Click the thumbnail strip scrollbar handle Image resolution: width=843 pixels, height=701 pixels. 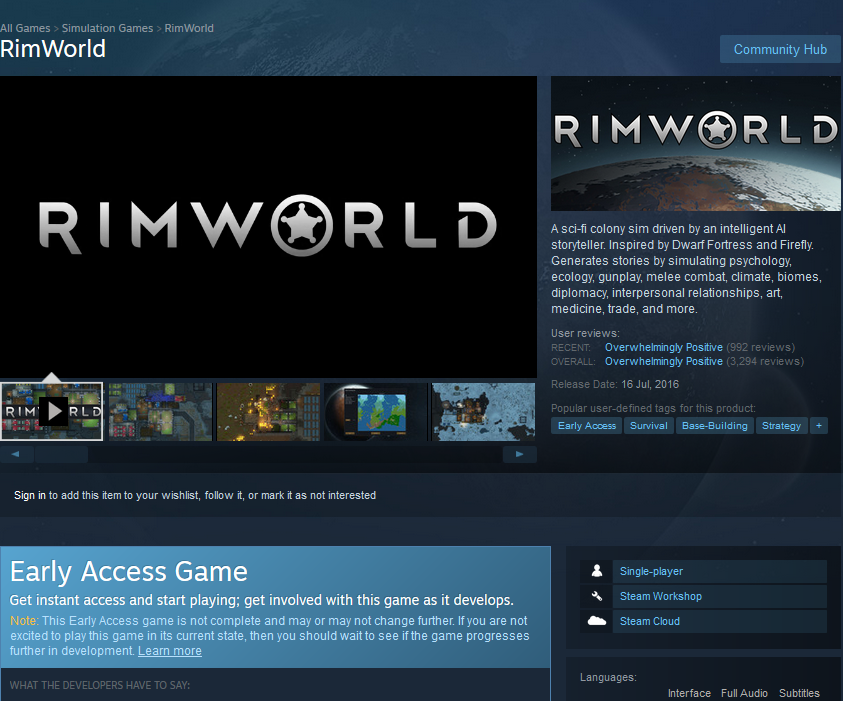pos(61,454)
